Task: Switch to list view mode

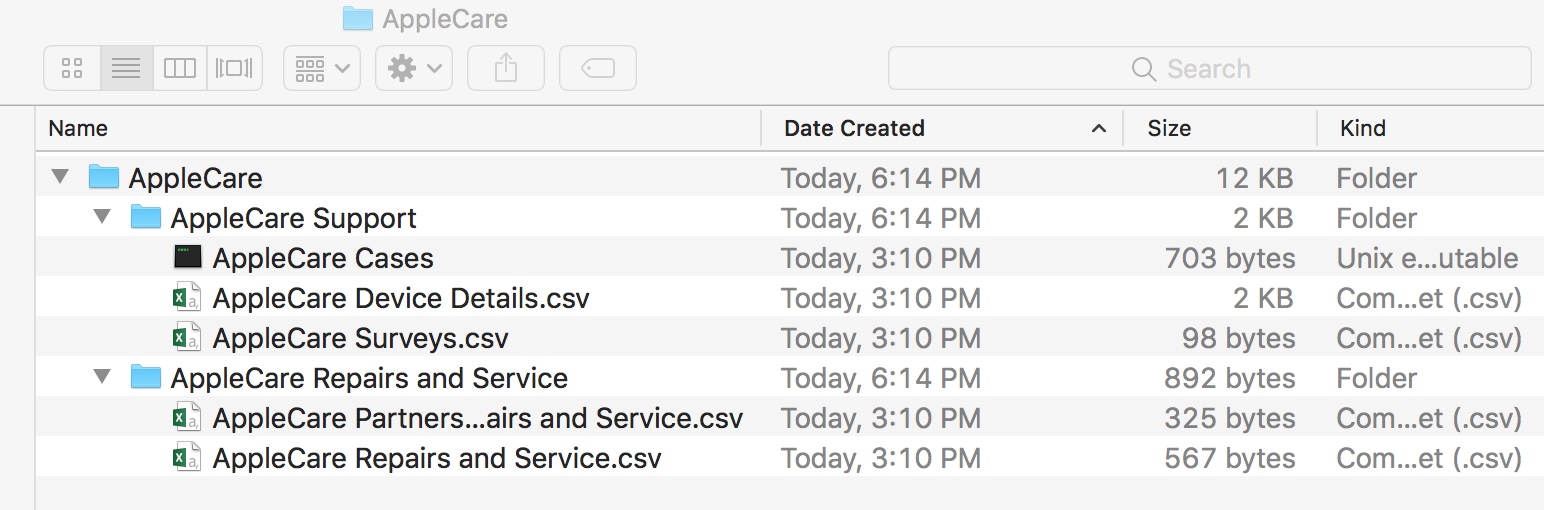Action: [126, 68]
